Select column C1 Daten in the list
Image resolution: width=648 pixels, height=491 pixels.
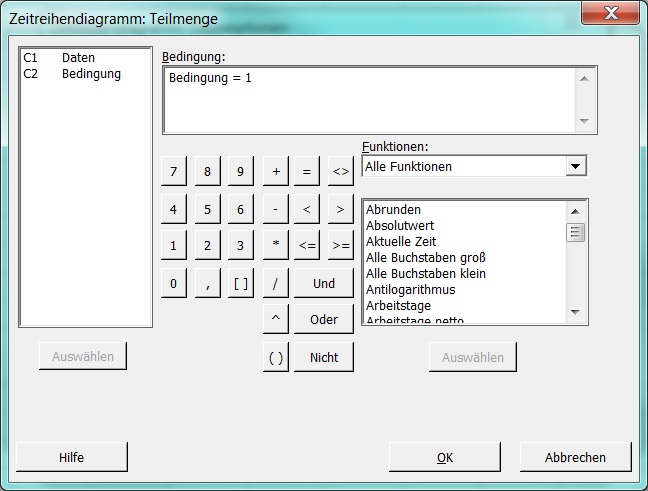tap(85, 57)
